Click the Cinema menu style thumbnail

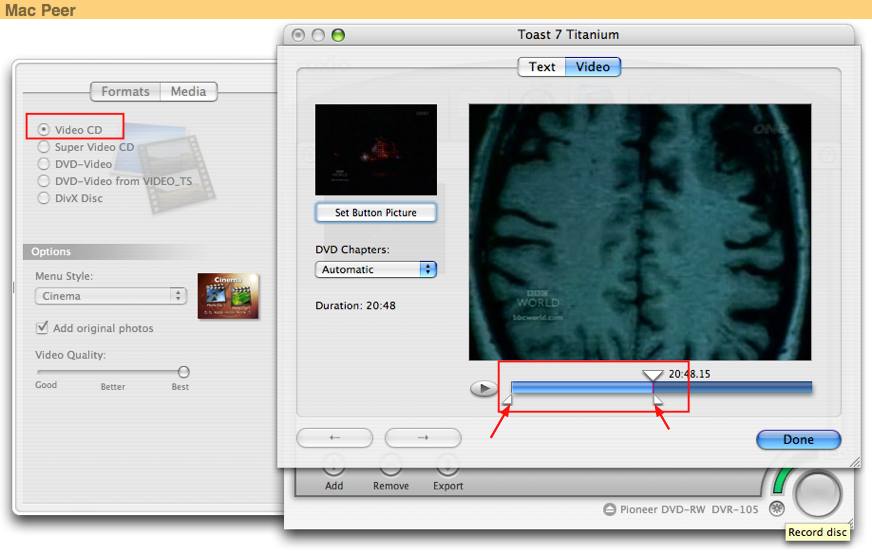pos(229,295)
